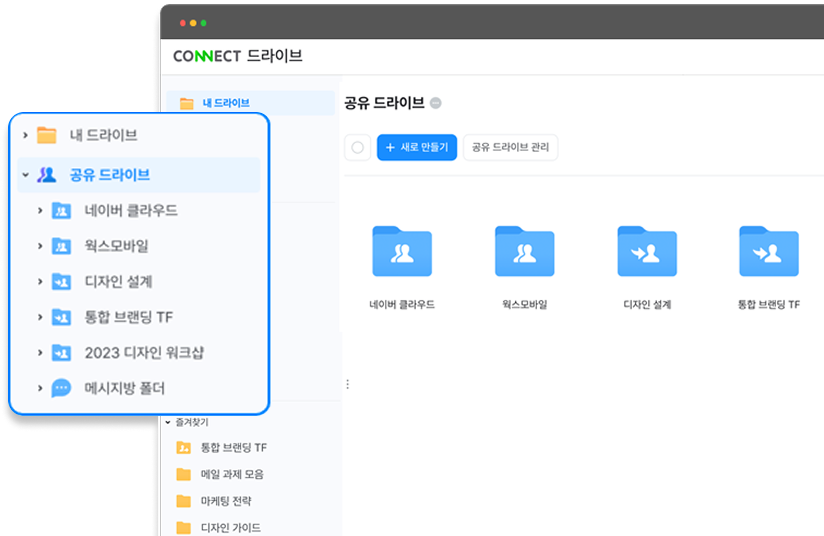The height and width of the screenshot is (536, 824).
Task: Open 메일 과제 모음 favorite folder
Action: tap(232, 474)
